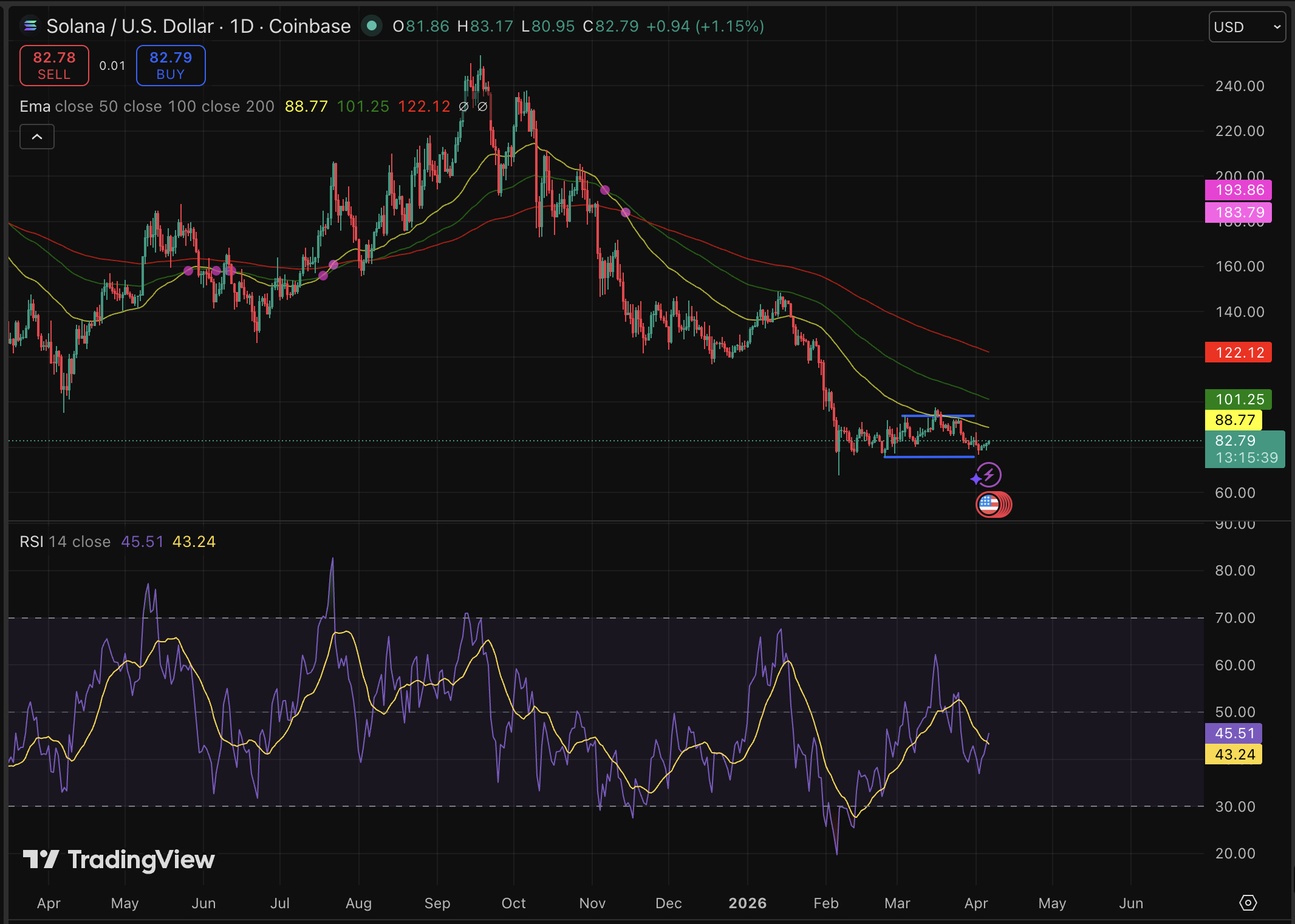1295x924 pixels.
Task: Open the USD currency dropdown
Action: [x=1246, y=27]
